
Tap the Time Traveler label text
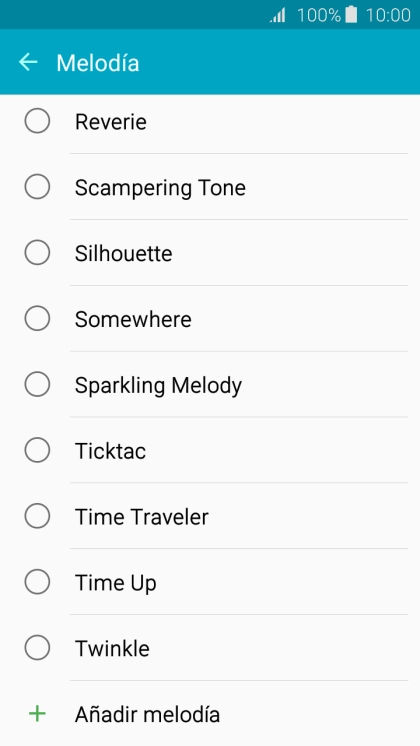click(x=142, y=517)
